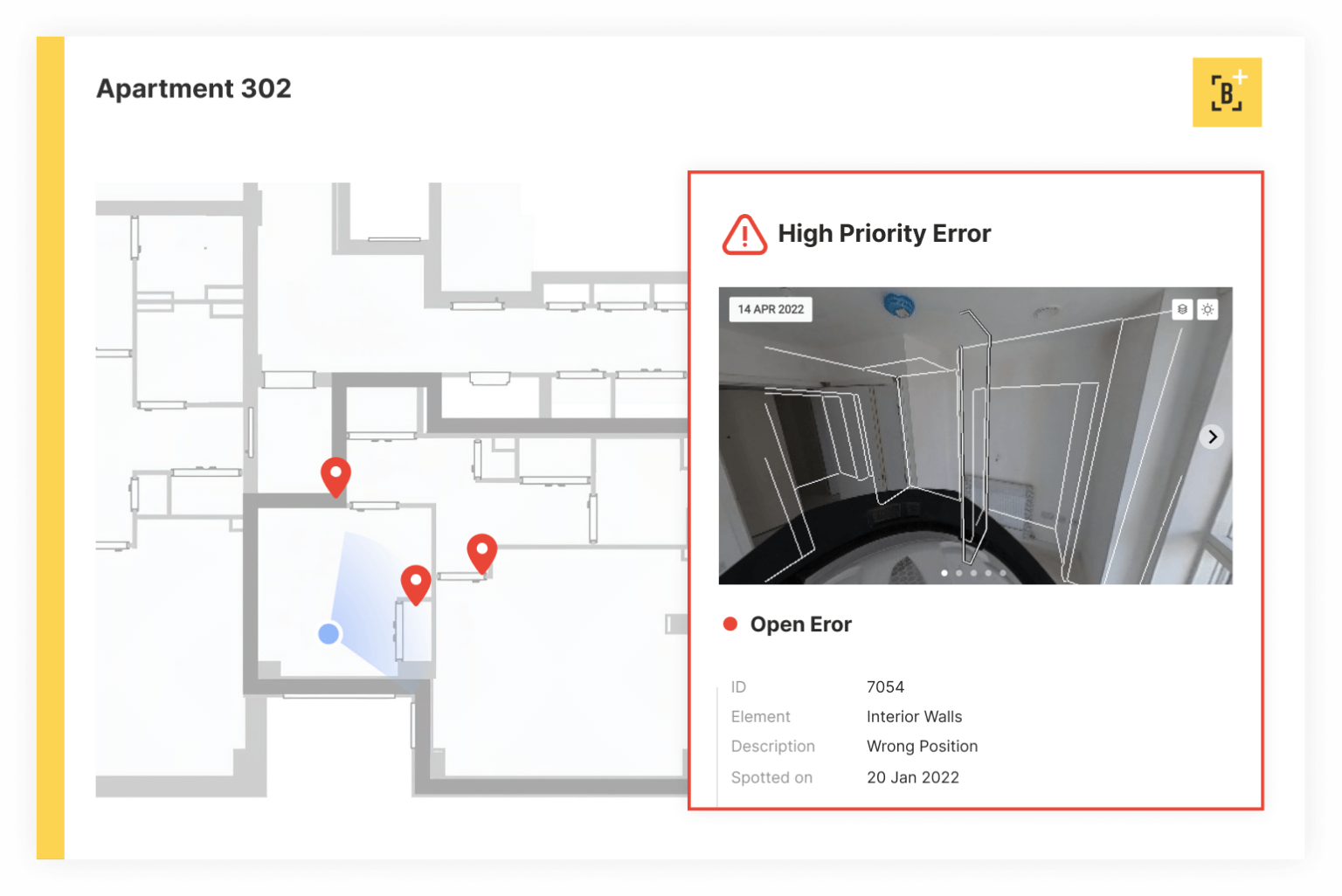Click the brightness sun icon on photo
Viewport: 1342px width, 896px height.
pyautogui.click(x=1207, y=309)
